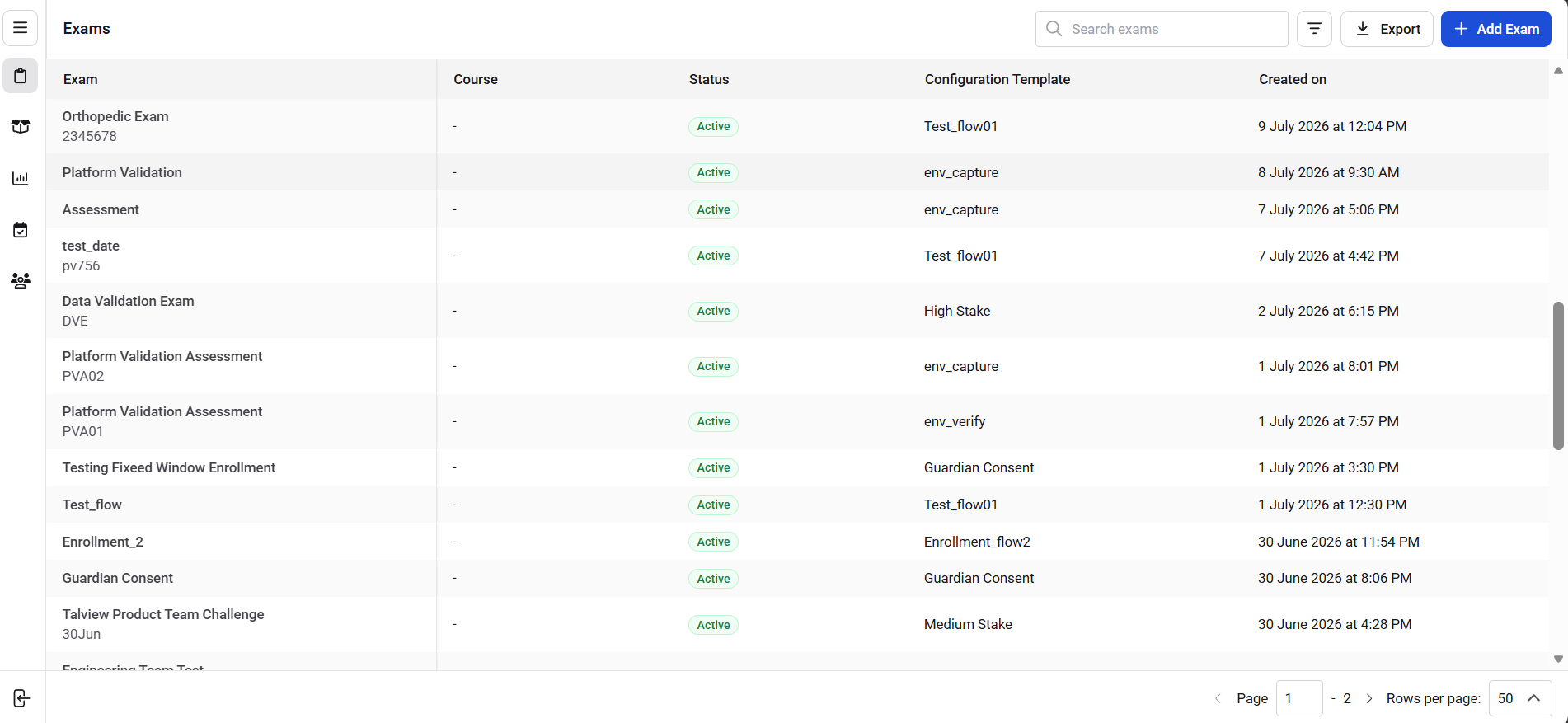Click the Configuration Template column header

(x=998, y=79)
